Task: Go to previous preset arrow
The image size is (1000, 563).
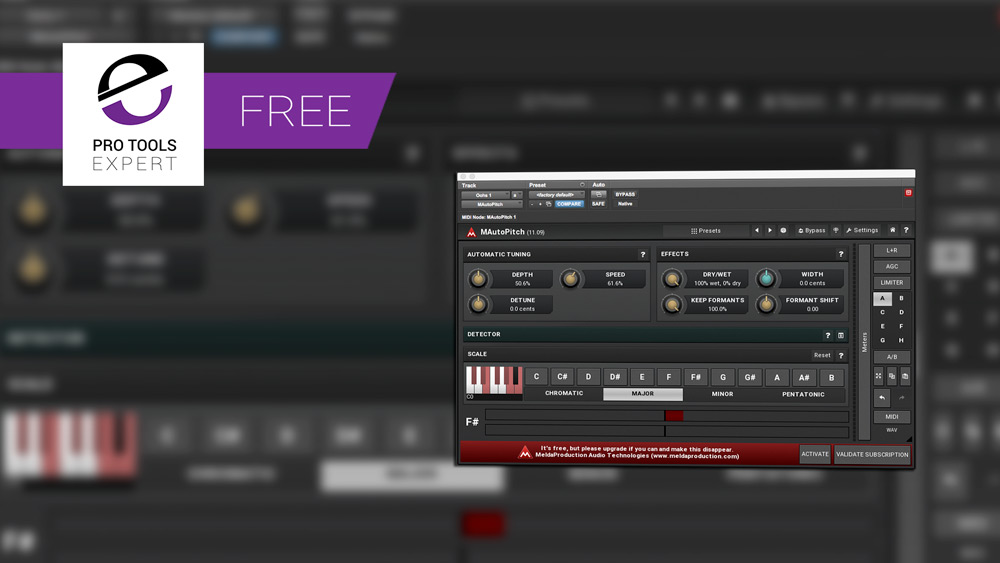Action: [x=757, y=230]
